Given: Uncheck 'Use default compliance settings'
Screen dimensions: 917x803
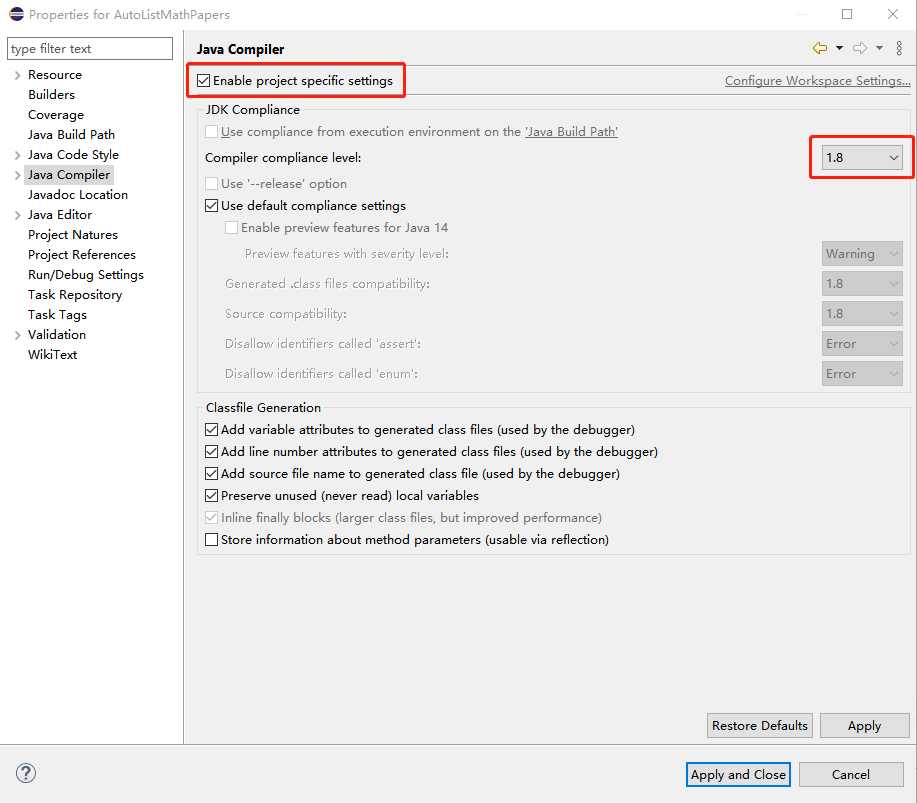Looking at the screenshot, I should click(211, 205).
